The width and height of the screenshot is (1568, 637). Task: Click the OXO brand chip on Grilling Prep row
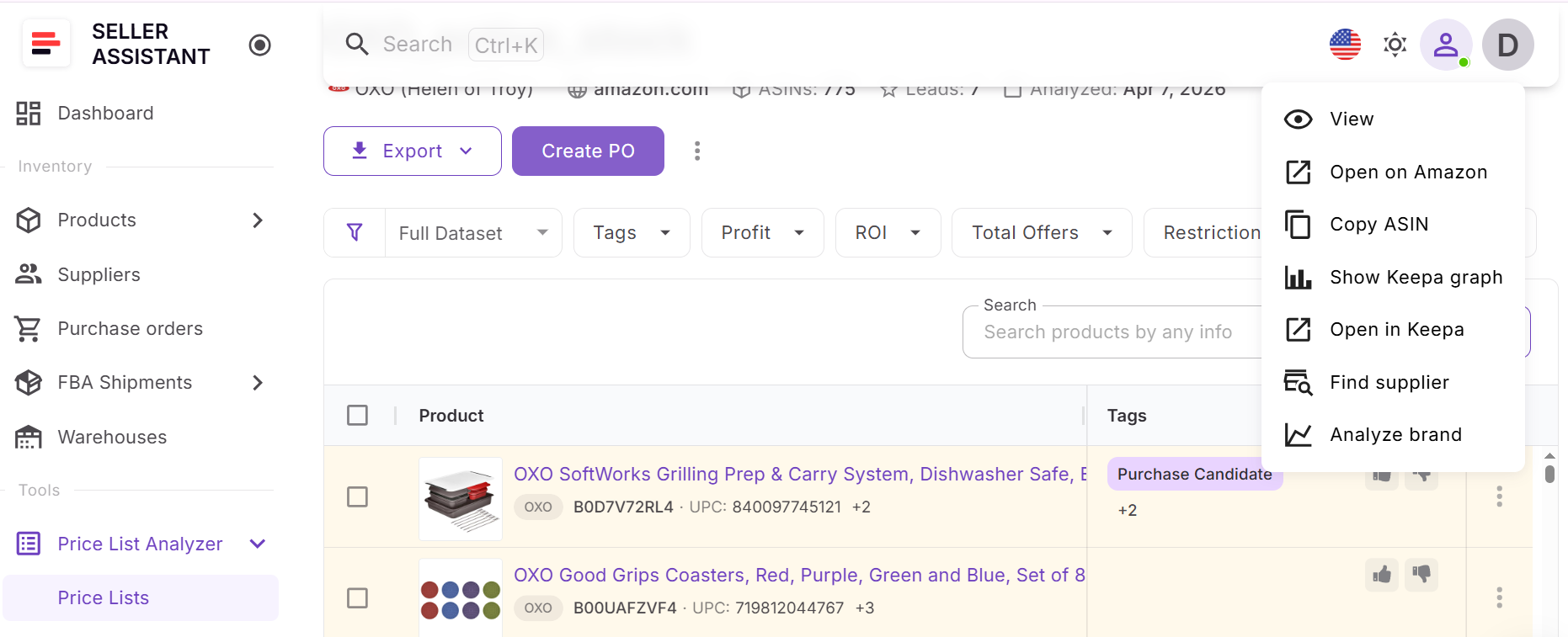point(538,507)
